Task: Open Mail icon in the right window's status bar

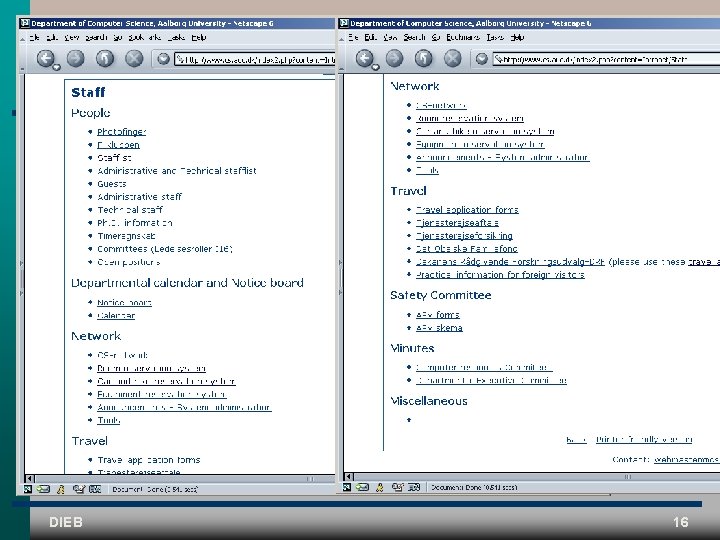Action: point(362,487)
